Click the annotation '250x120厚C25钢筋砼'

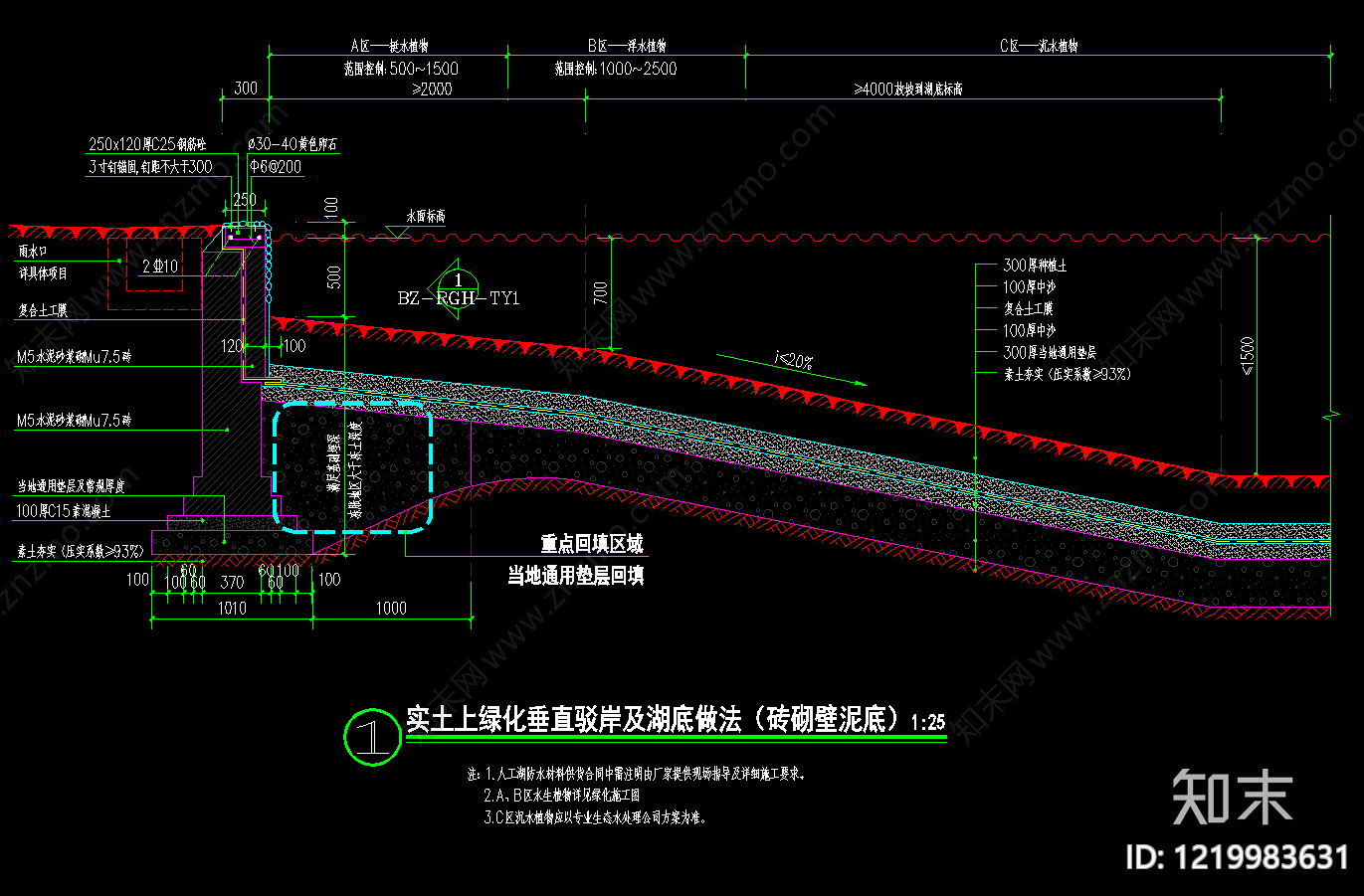[x=147, y=145]
